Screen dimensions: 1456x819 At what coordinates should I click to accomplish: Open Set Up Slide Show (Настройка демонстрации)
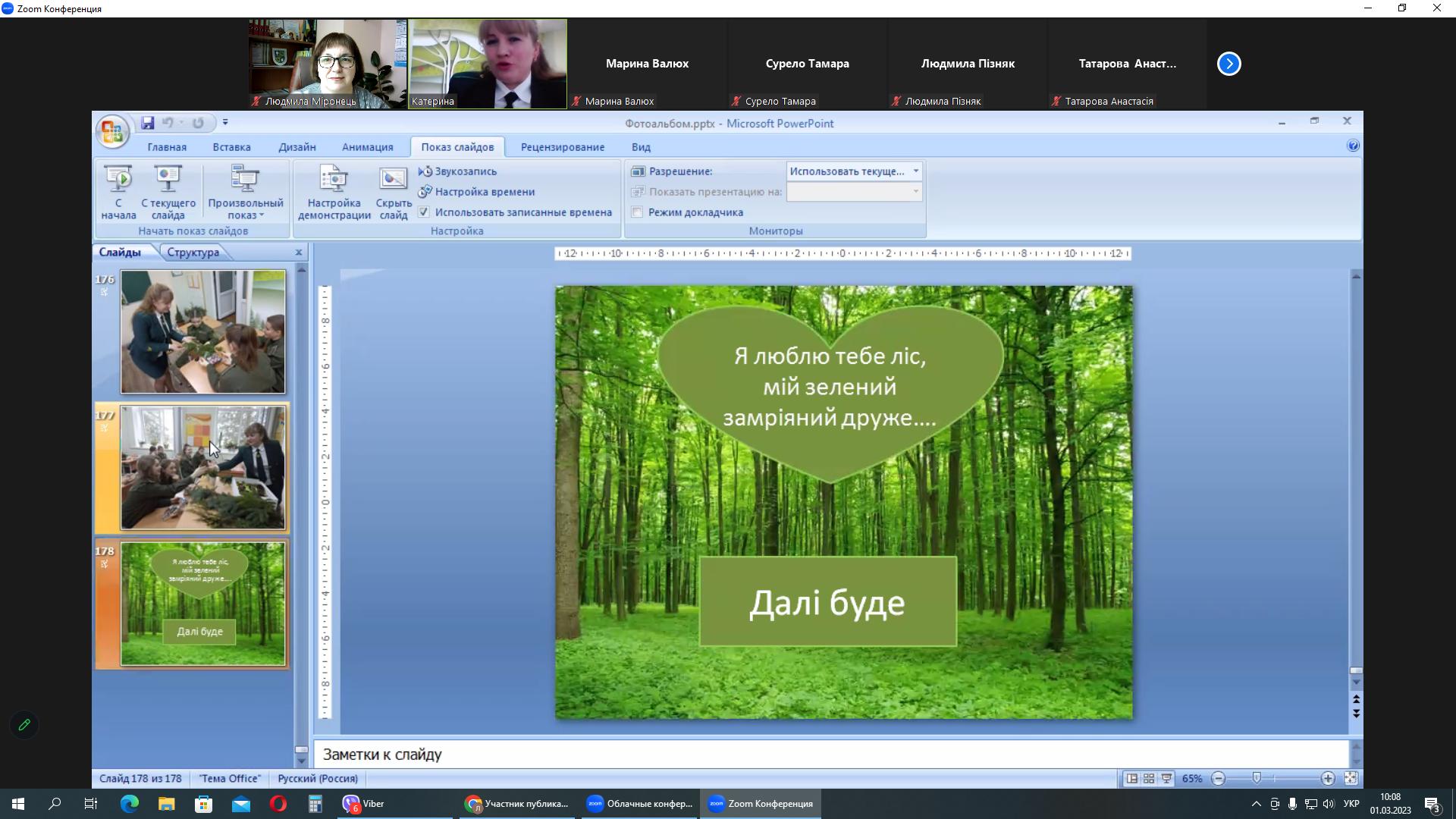point(334,180)
